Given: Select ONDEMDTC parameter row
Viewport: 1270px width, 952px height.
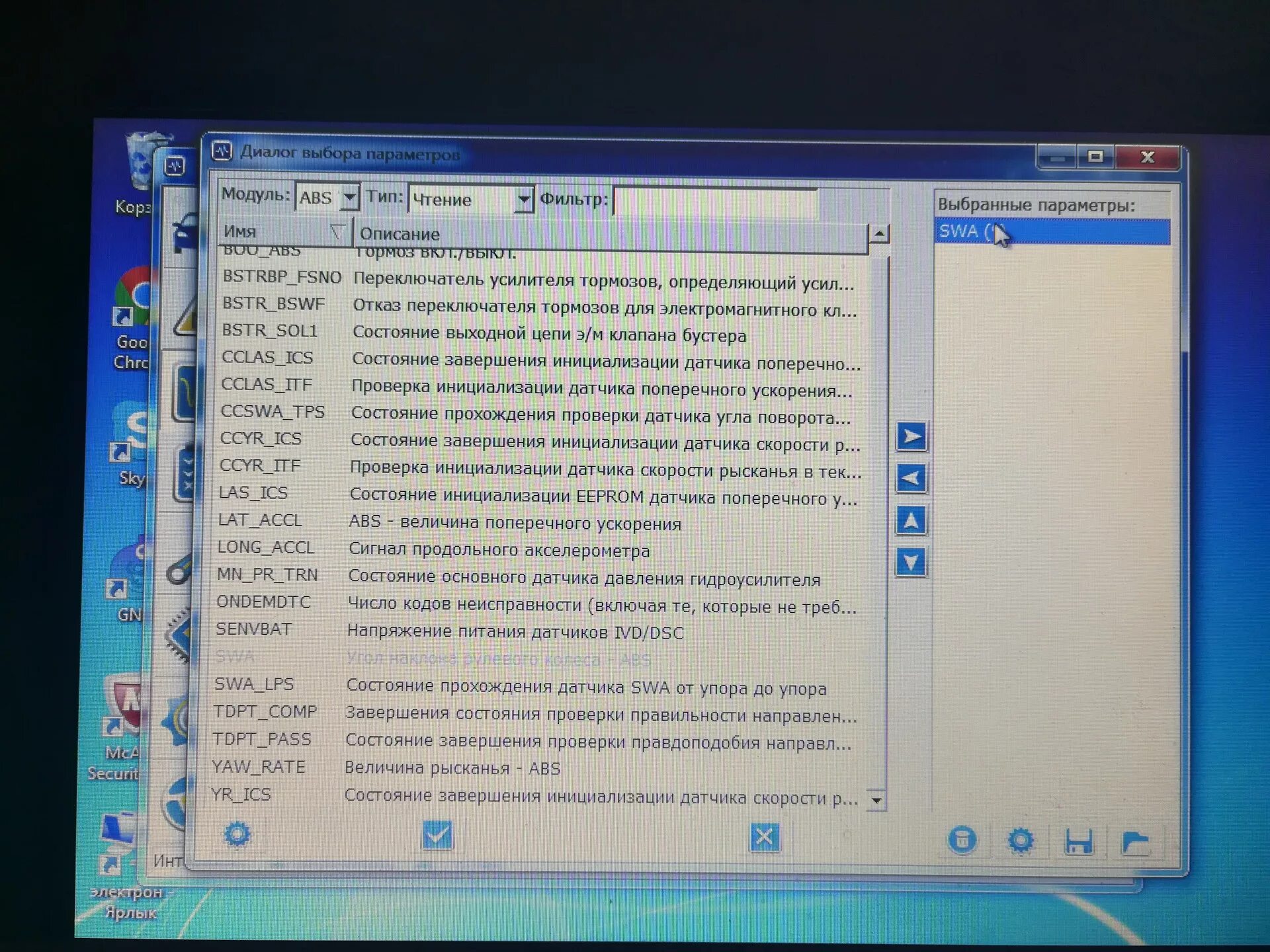Looking at the screenshot, I should coord(537,604).
